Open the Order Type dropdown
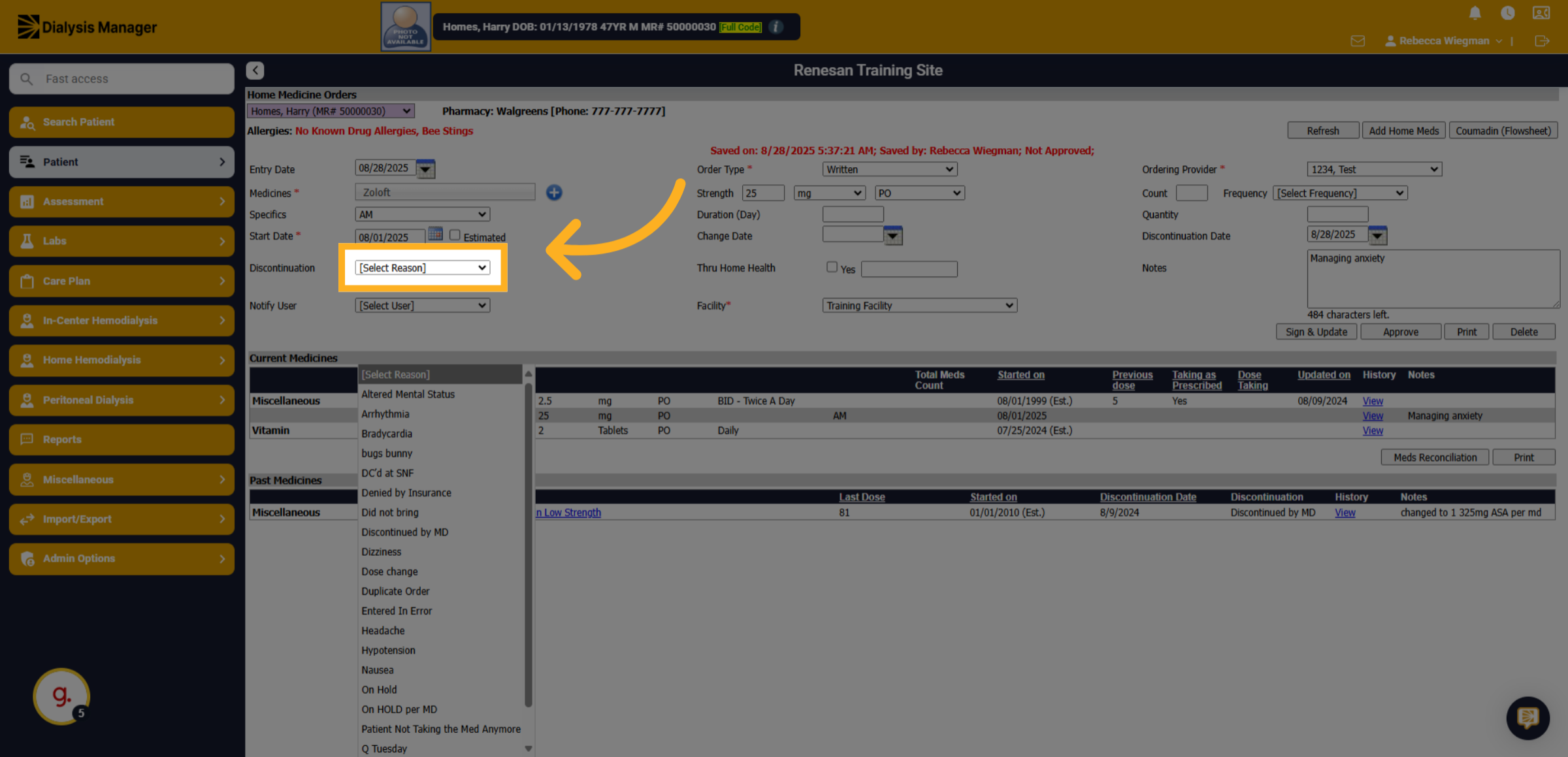 [890, 170]
